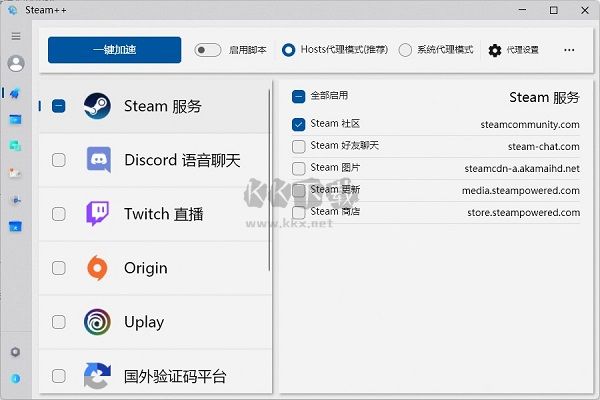This screenshot has width=600, height=400.
Task: Click steamcdn-a.akamaihd.net domain text
Action: point(522,168)
